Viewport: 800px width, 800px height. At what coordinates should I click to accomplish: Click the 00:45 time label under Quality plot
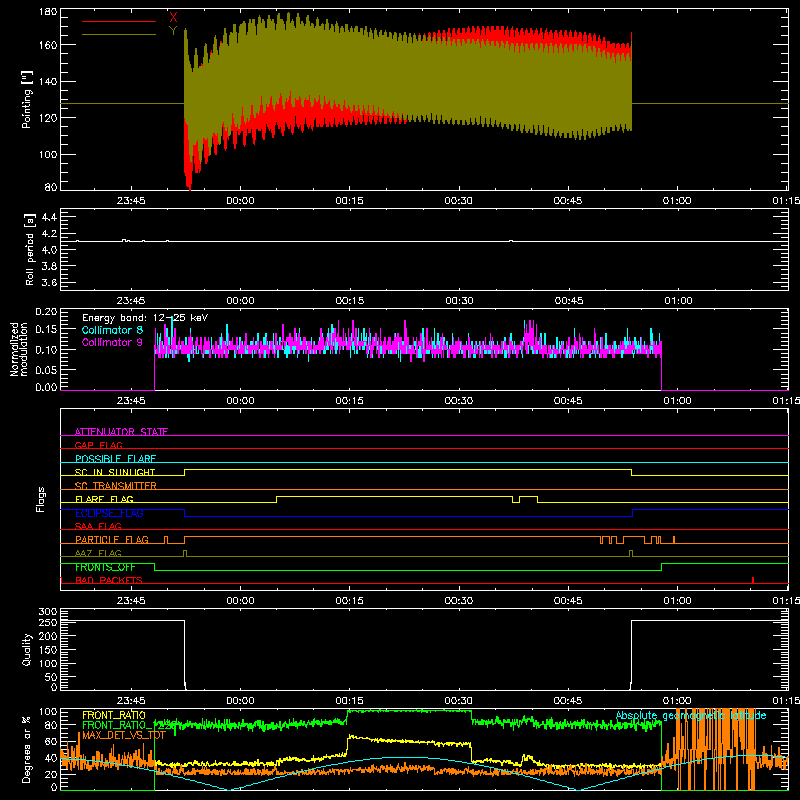(568, 701)
